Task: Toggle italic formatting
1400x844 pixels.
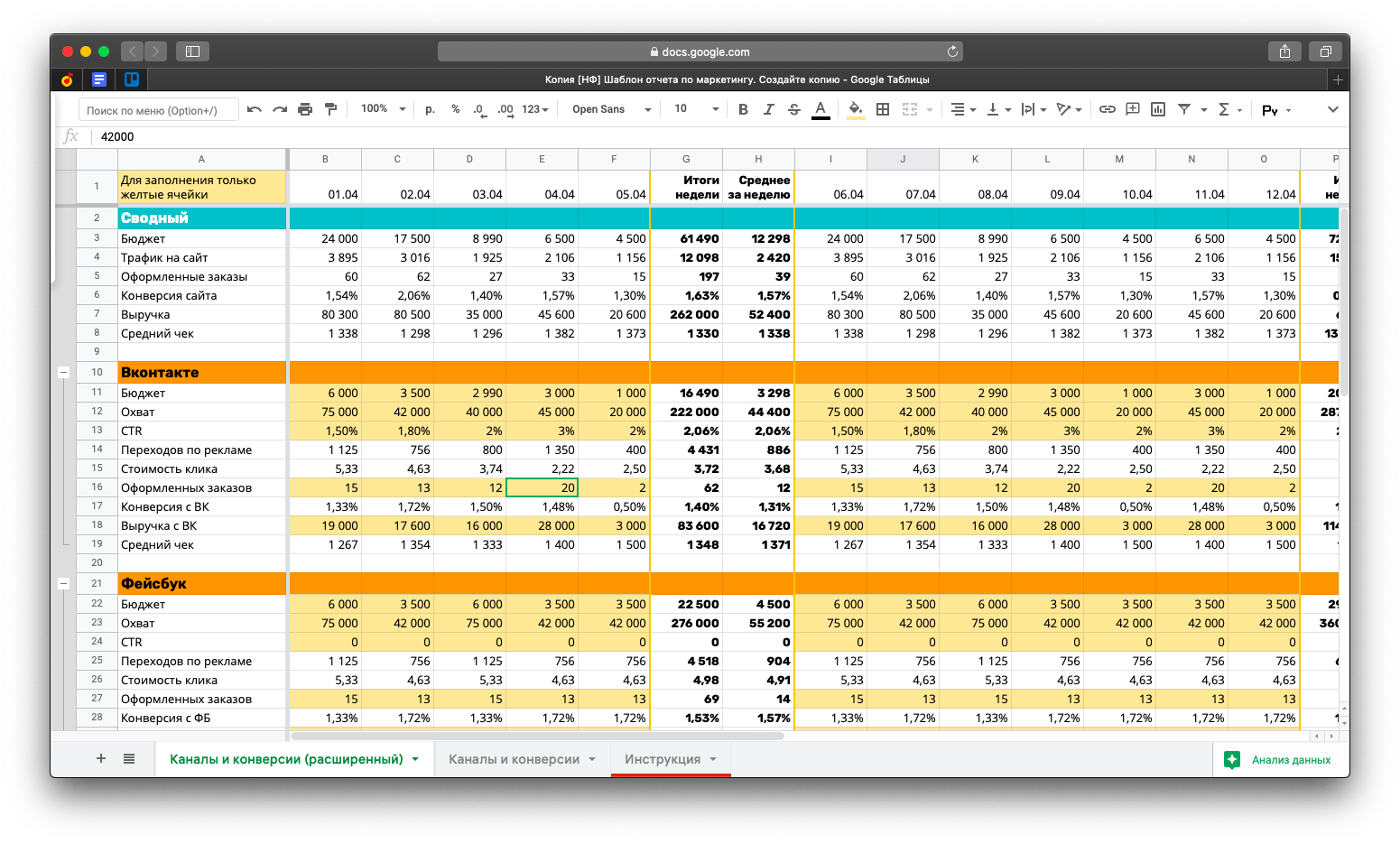Action: coord(768,109)
